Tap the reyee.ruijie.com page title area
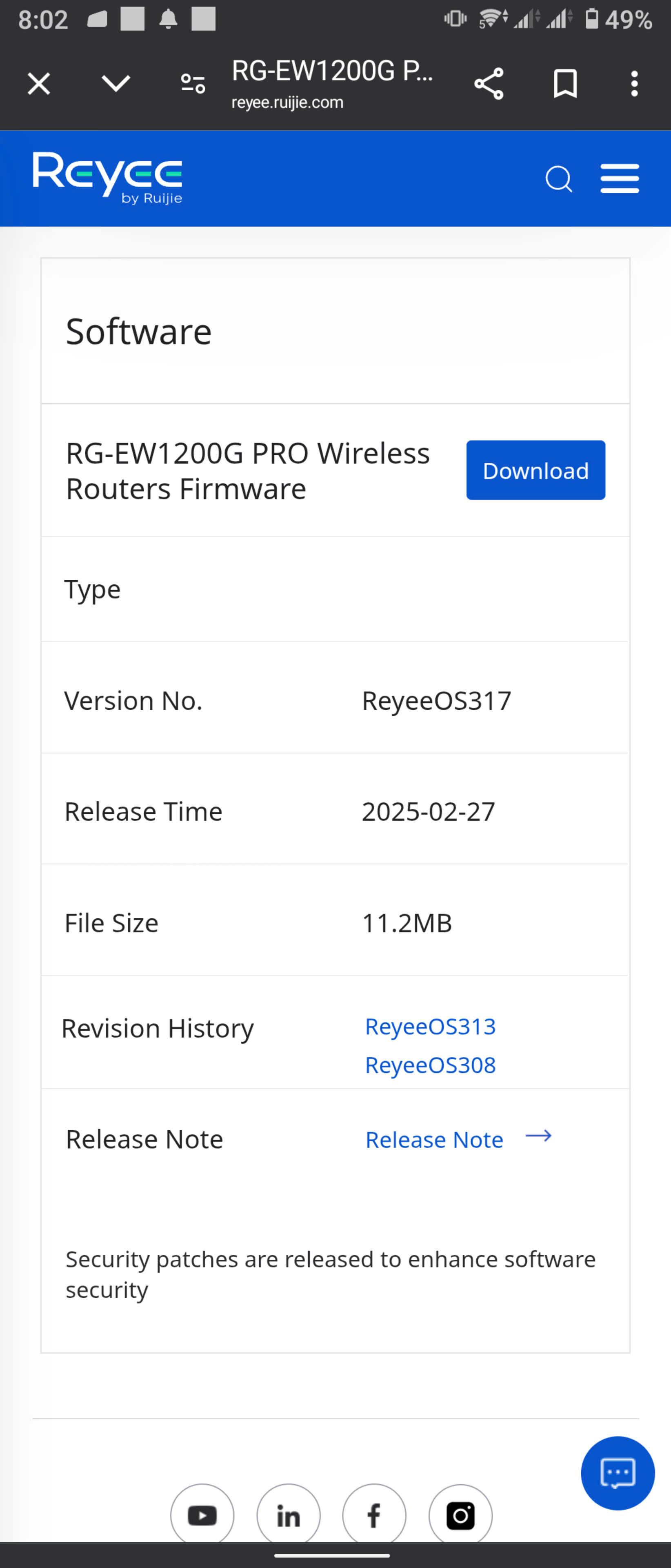671x1568 pixels. 333,83
